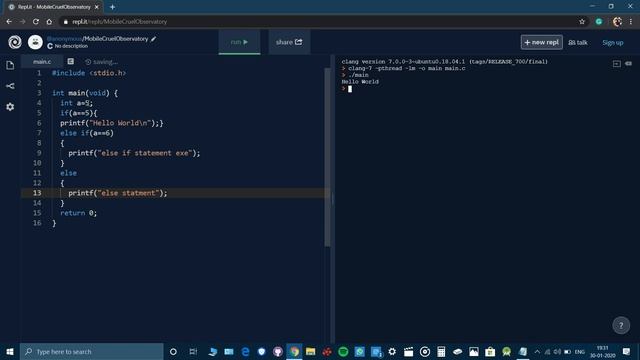Open the @anonymous profile link

[64, 39]
